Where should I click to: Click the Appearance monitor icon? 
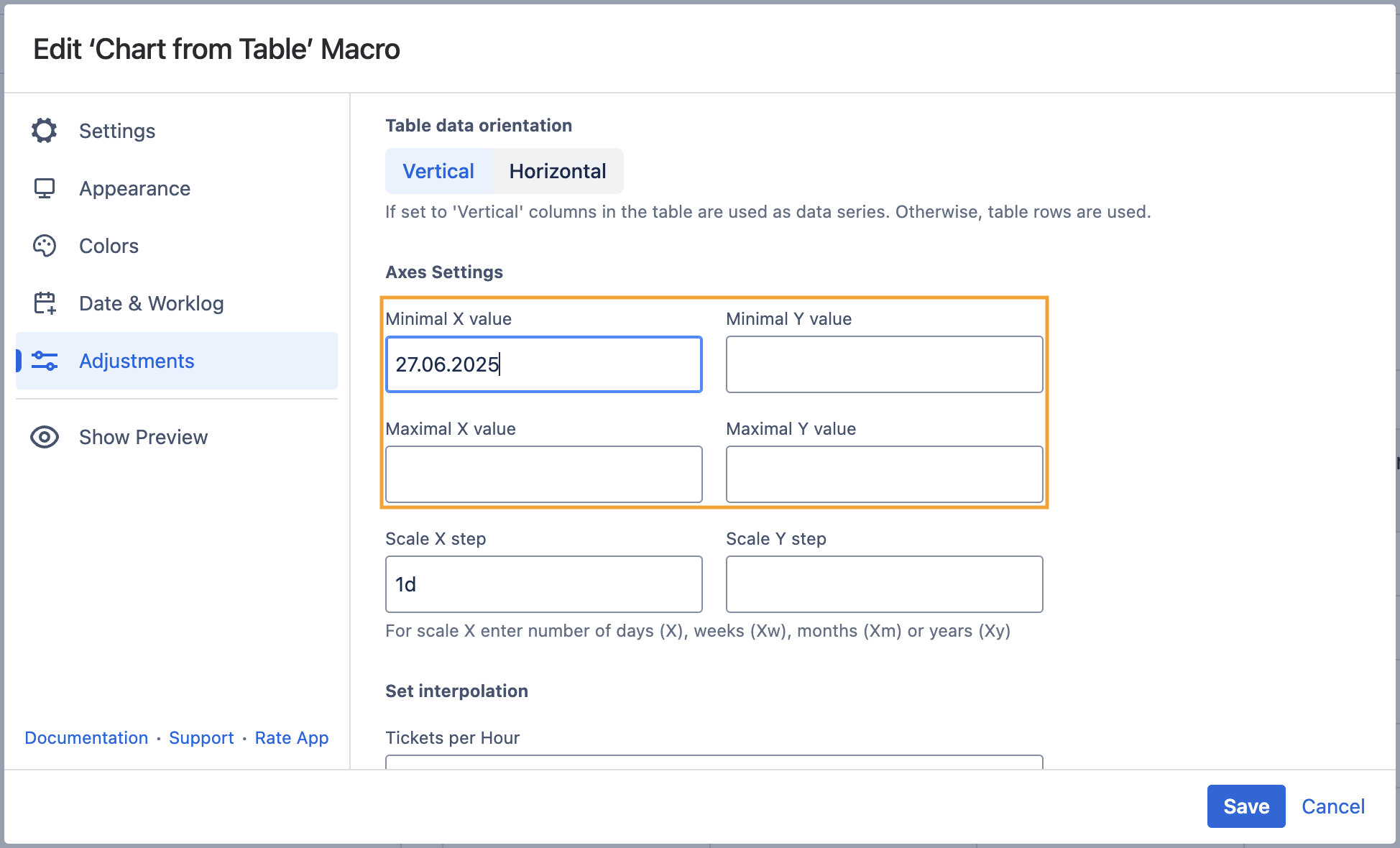[45, 188]
